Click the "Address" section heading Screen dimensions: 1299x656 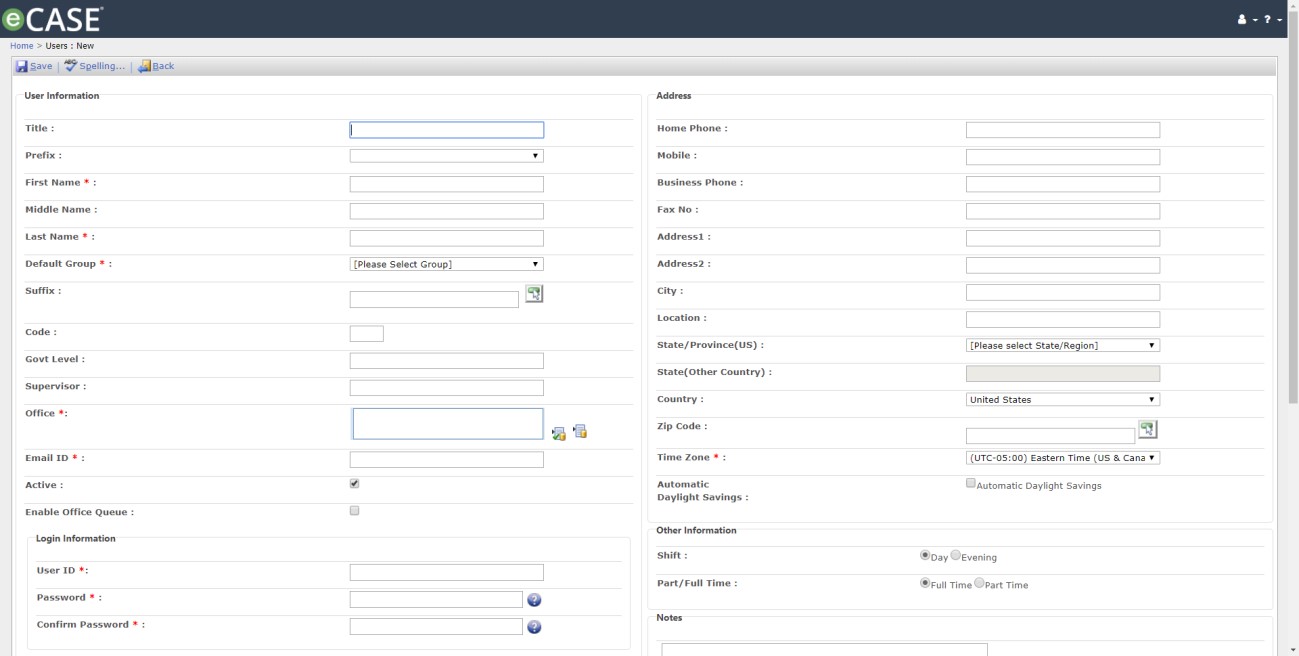(674, 96)
